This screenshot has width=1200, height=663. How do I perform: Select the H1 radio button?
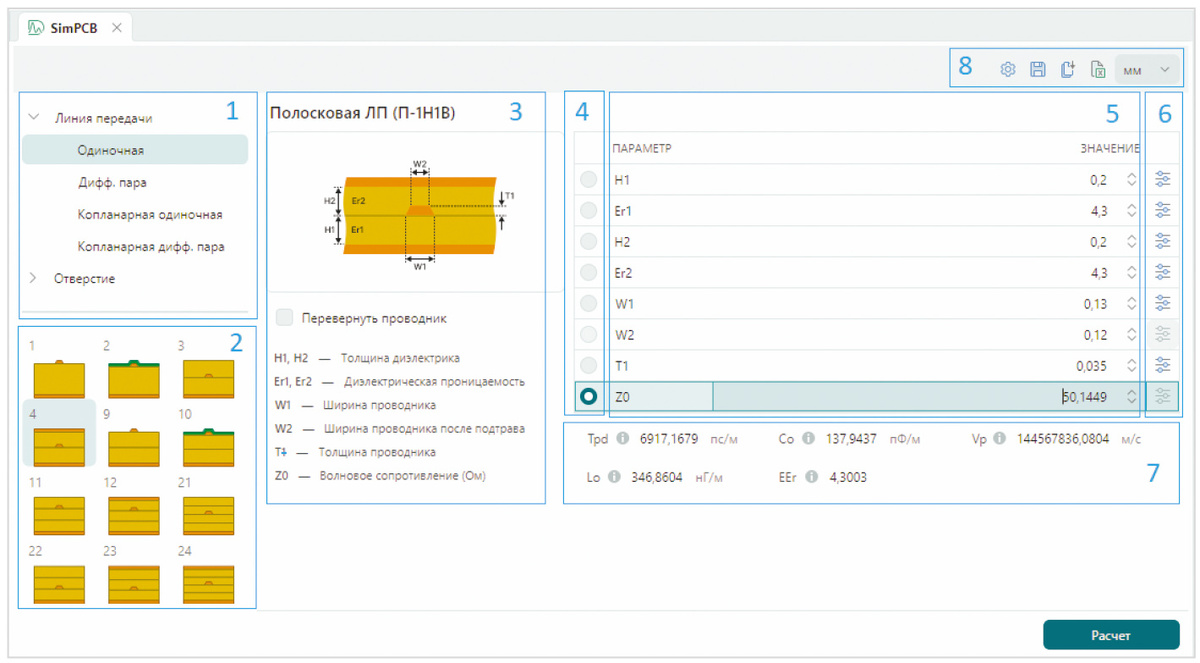[x=589, y=179]
